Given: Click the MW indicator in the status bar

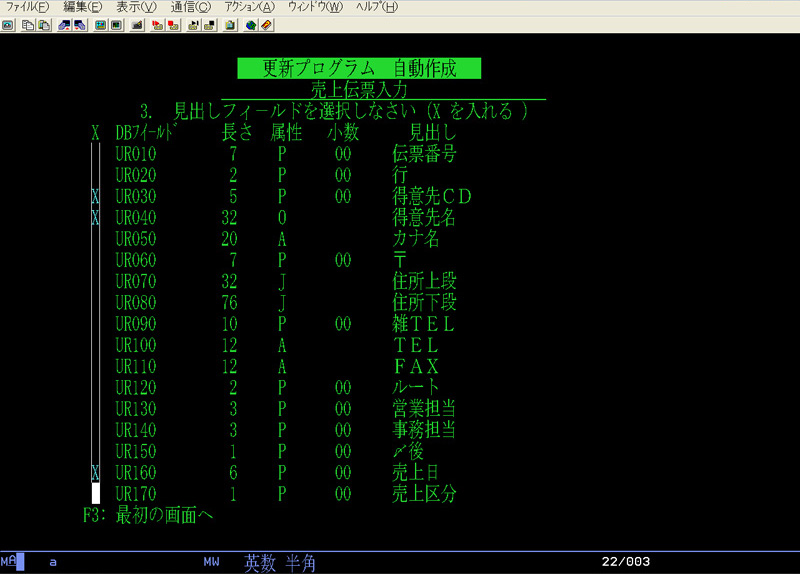Looking at the screenshot, I should 211,562.
